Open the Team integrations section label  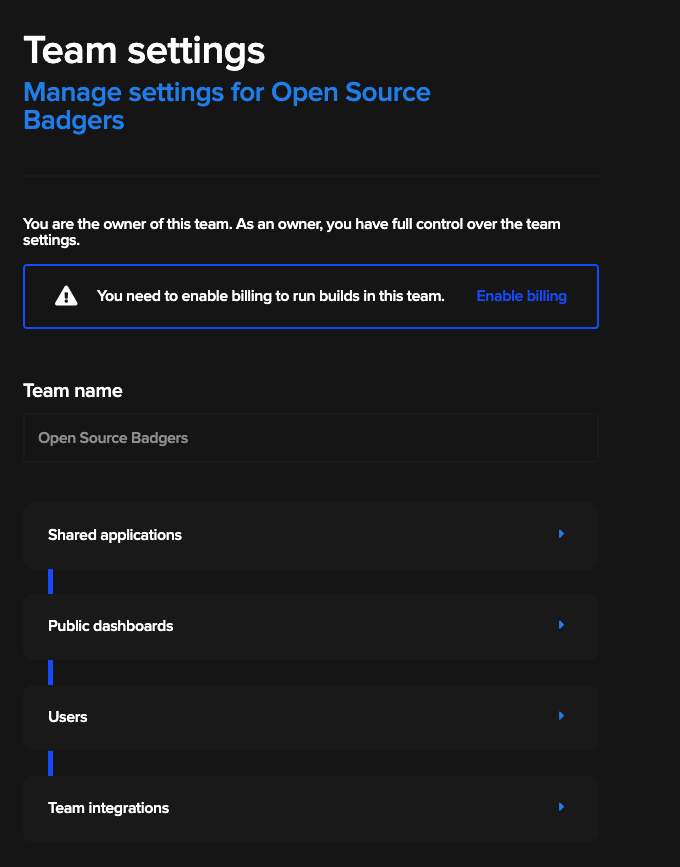[108, 808]
